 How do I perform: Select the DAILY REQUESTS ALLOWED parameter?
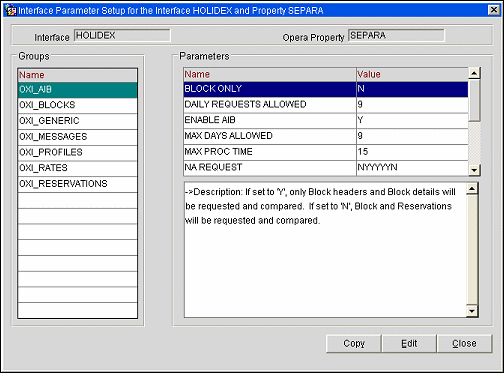pos(326,105)
